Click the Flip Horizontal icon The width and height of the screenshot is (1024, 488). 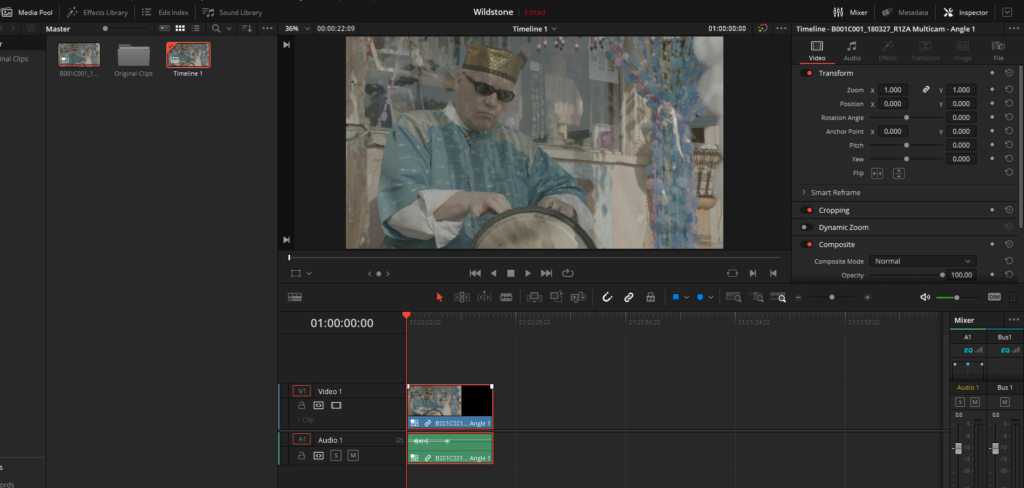click(877, 173)
